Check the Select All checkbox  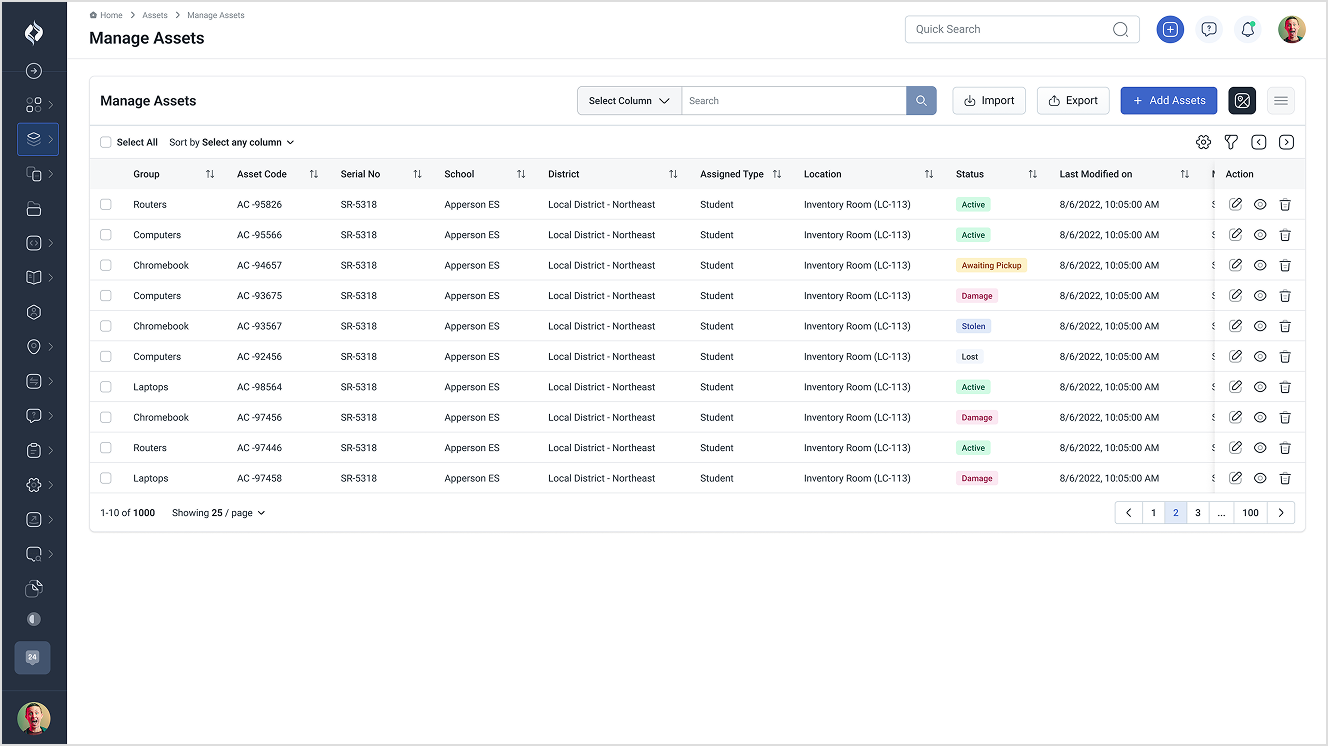point(105,142)
